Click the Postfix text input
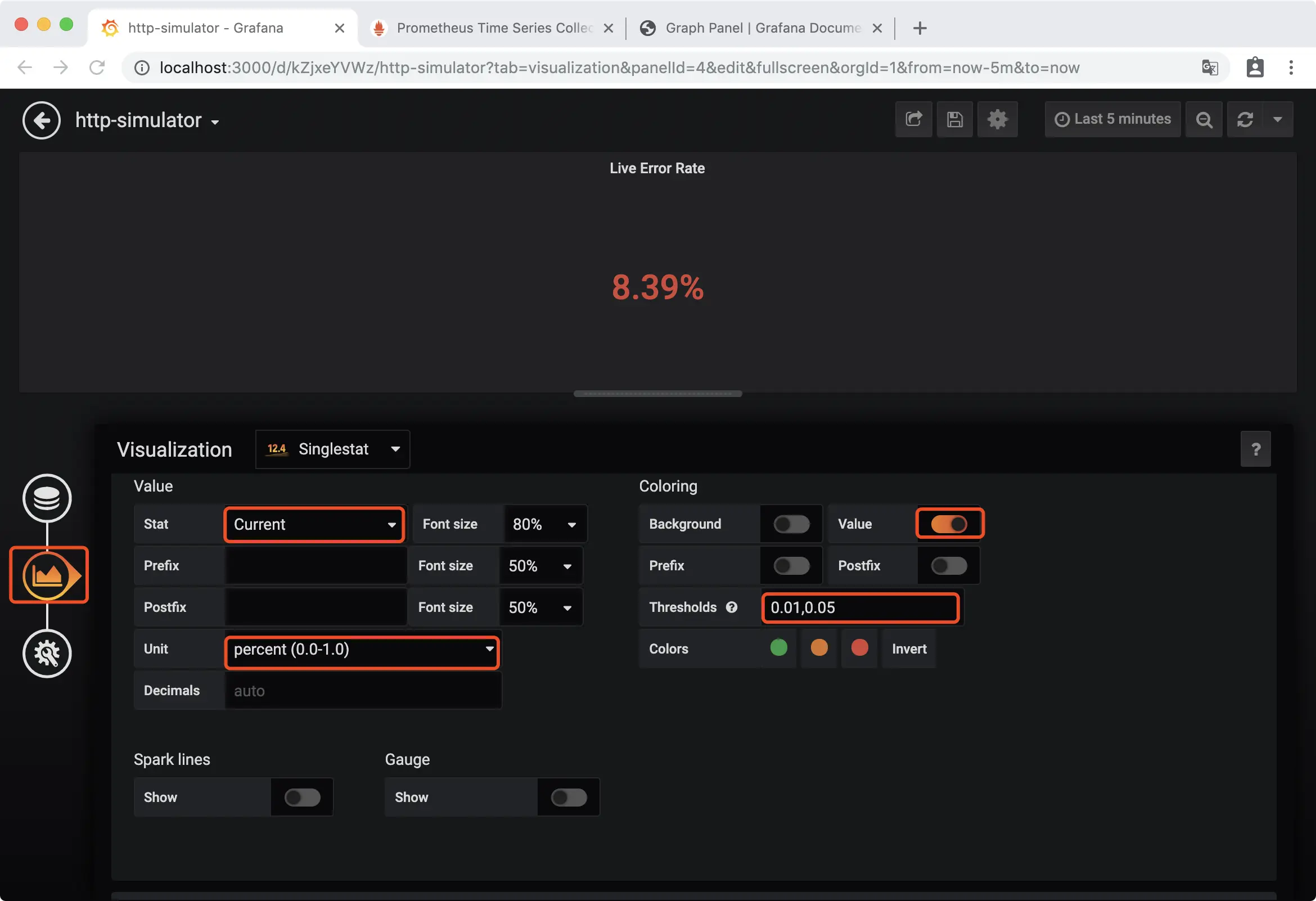 (x=316, y=607)
